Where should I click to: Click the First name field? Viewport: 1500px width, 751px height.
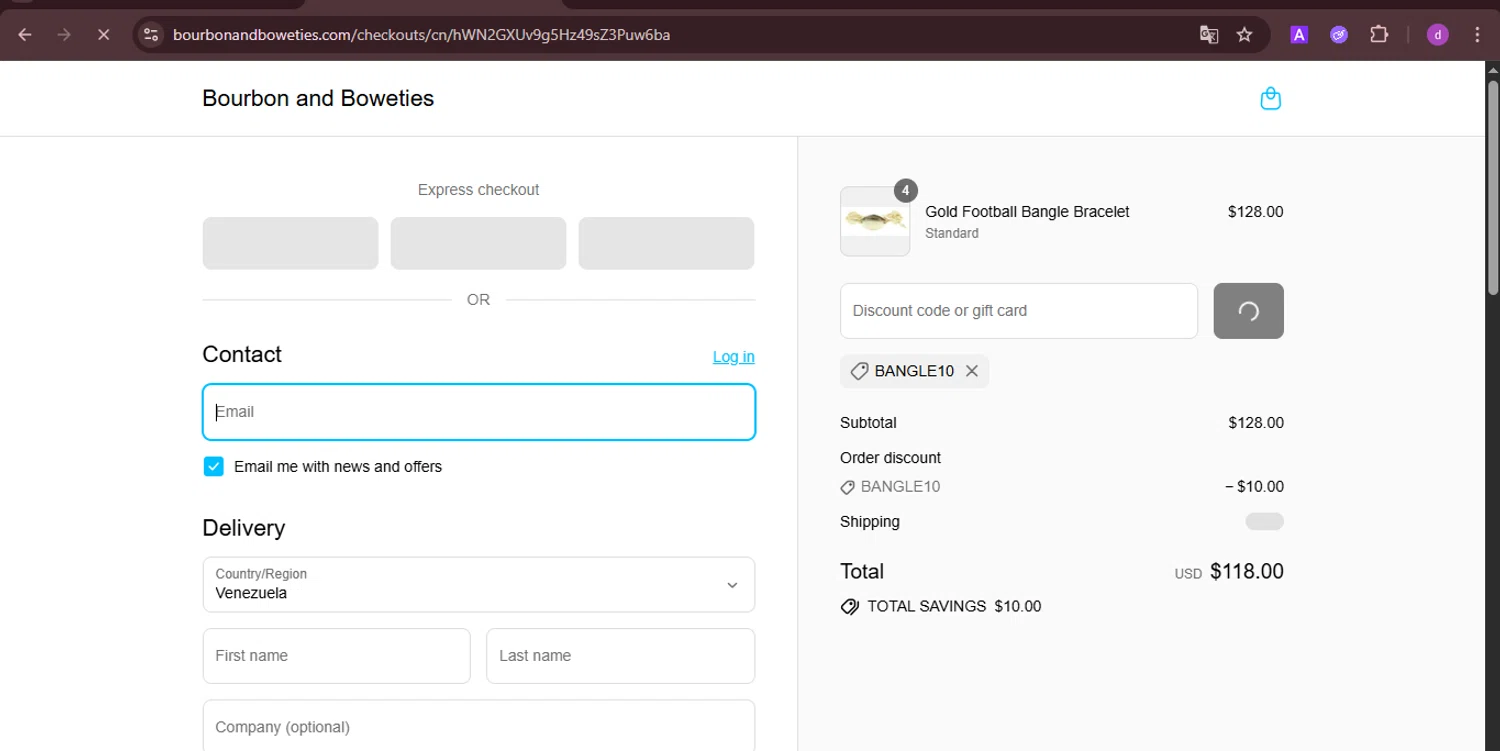pyautogui.click(x=336, y=656)
